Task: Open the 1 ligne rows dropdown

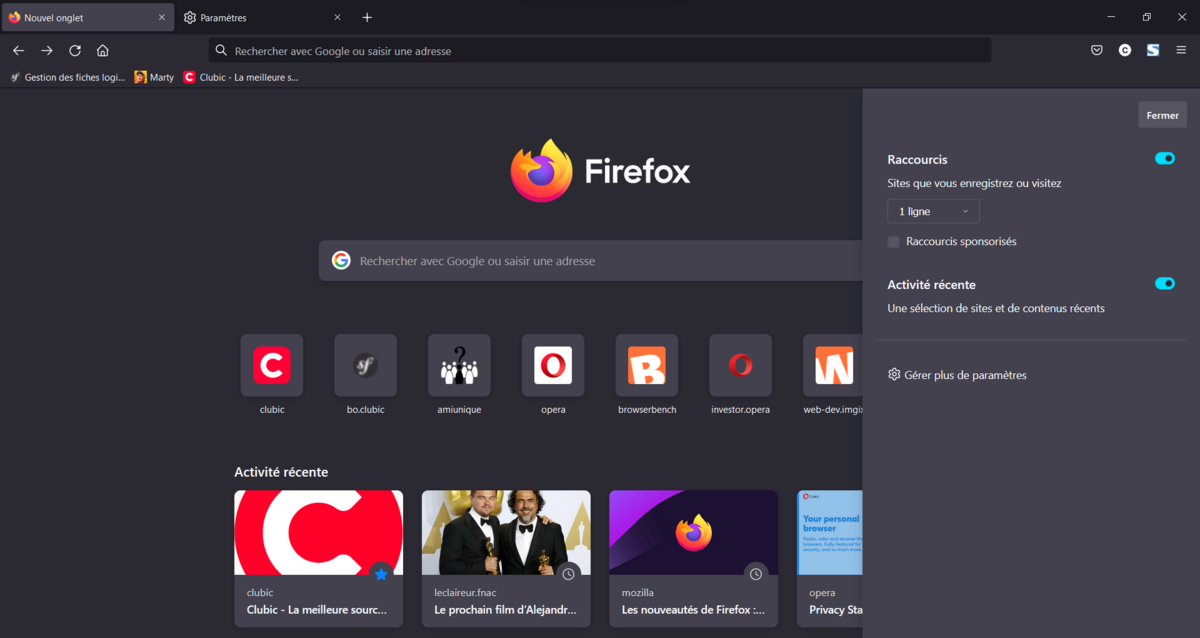Action: click(933, 211)
